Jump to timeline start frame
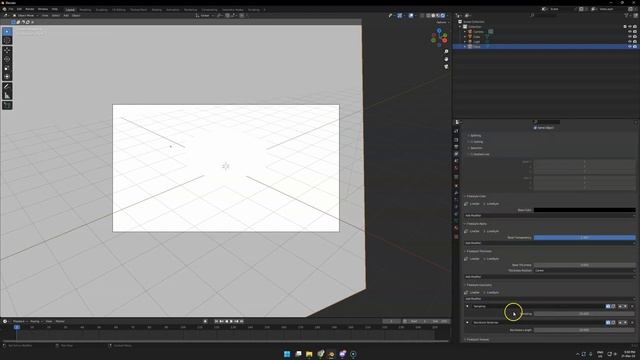The width and height of the screenshot is (640, 360). (x=216, y=321)
